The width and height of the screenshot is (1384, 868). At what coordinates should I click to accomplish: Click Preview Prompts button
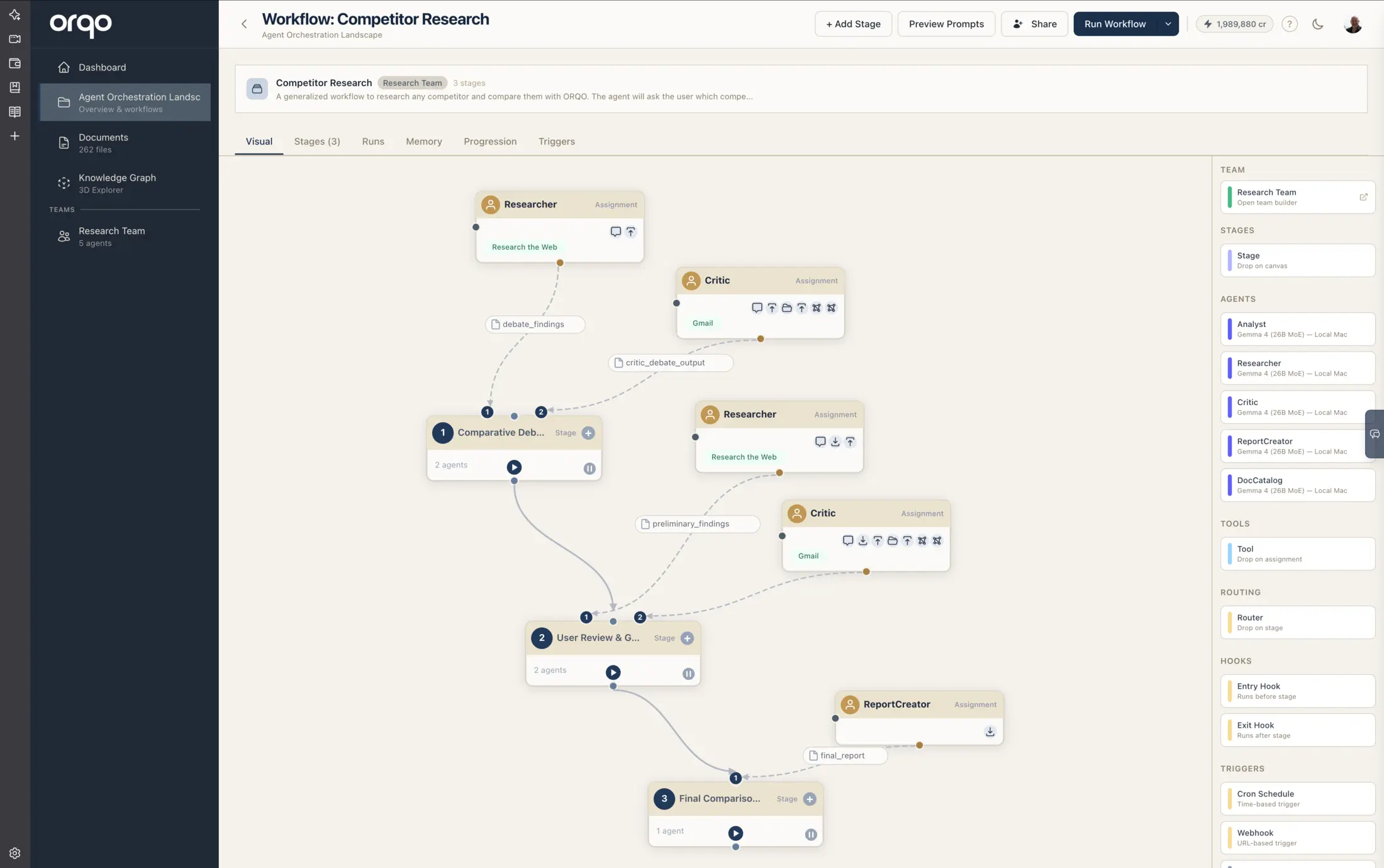pos(946,24)
